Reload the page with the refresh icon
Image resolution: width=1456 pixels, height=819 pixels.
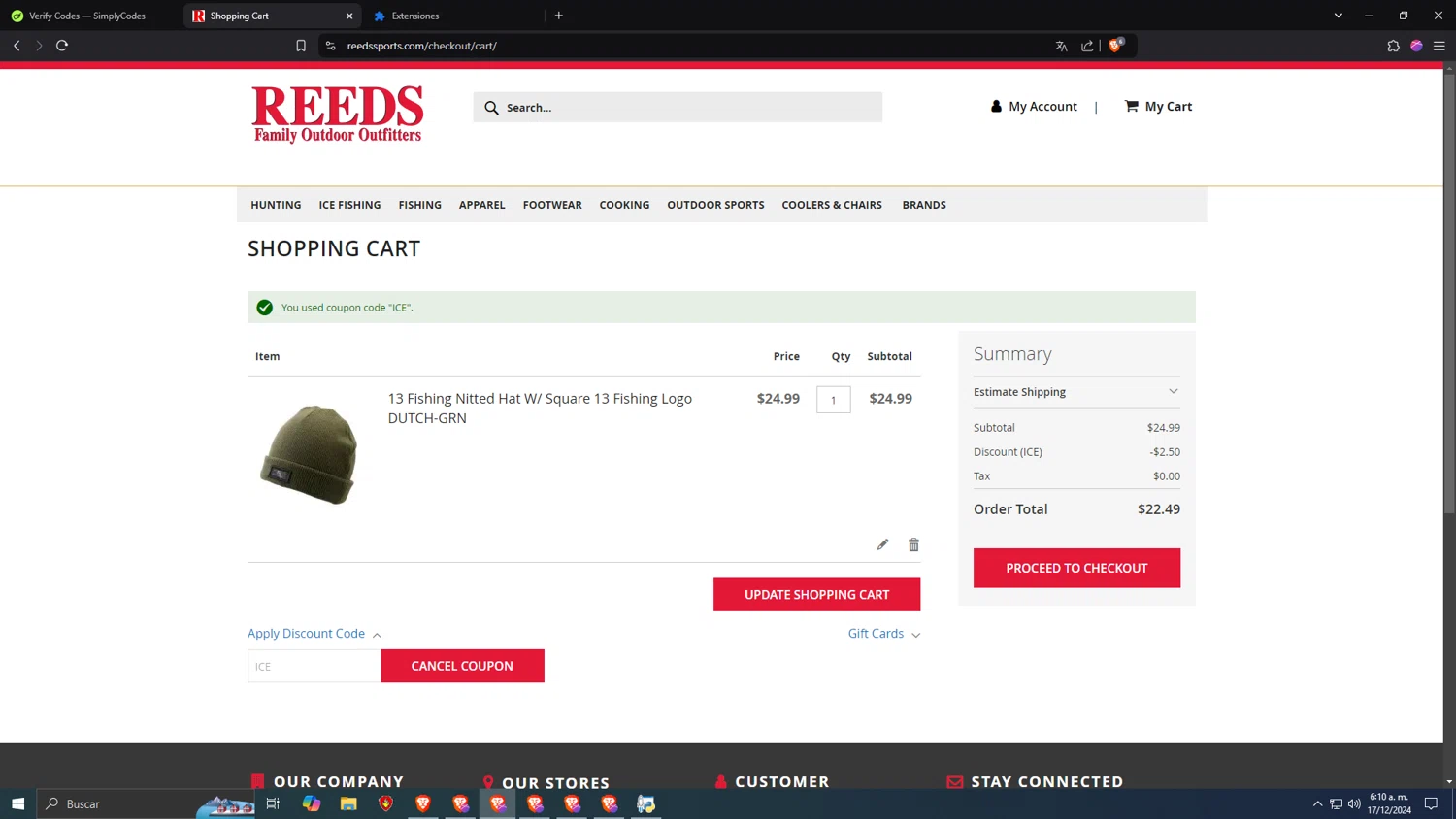62,46
